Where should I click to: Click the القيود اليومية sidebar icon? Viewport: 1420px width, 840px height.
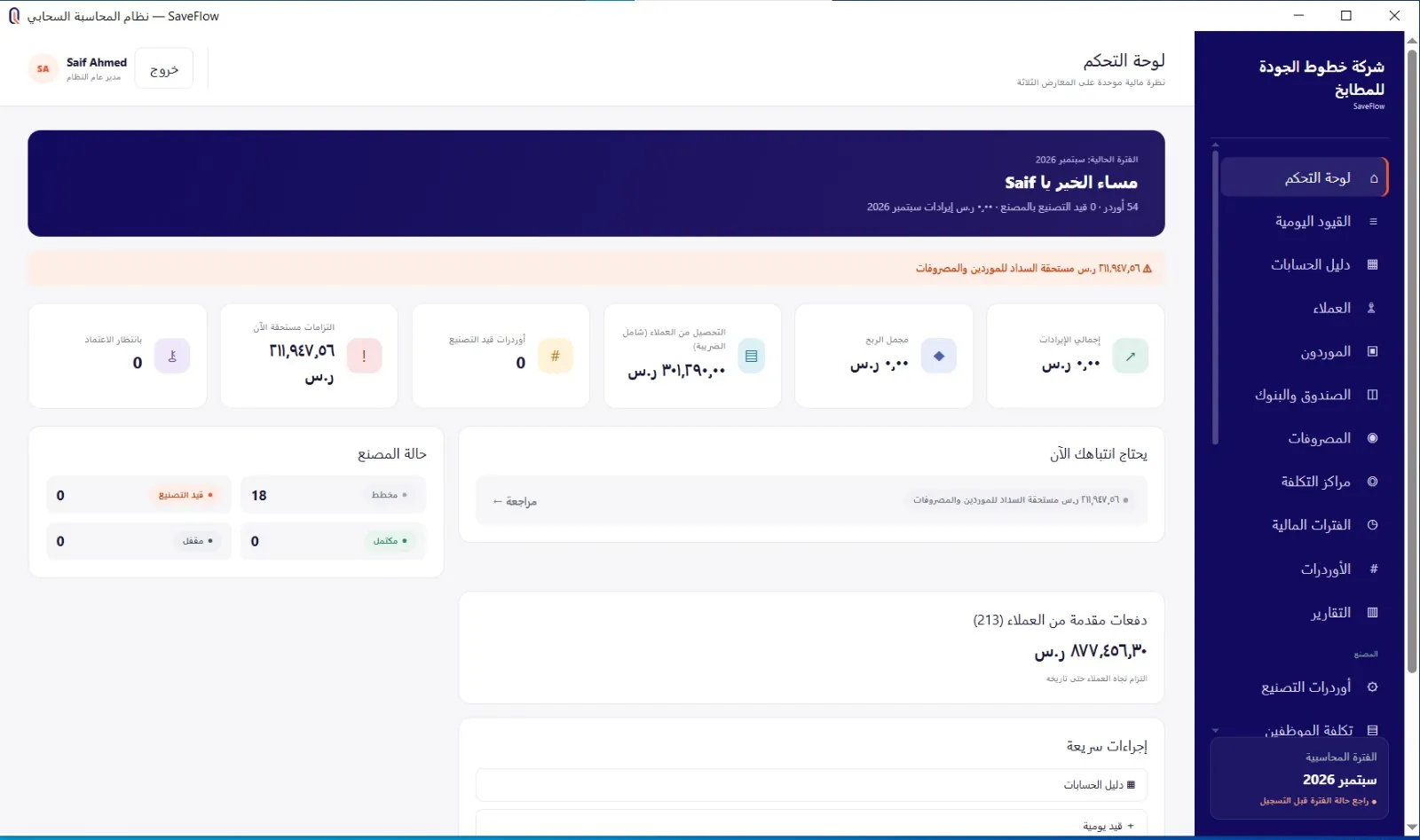1374,222
